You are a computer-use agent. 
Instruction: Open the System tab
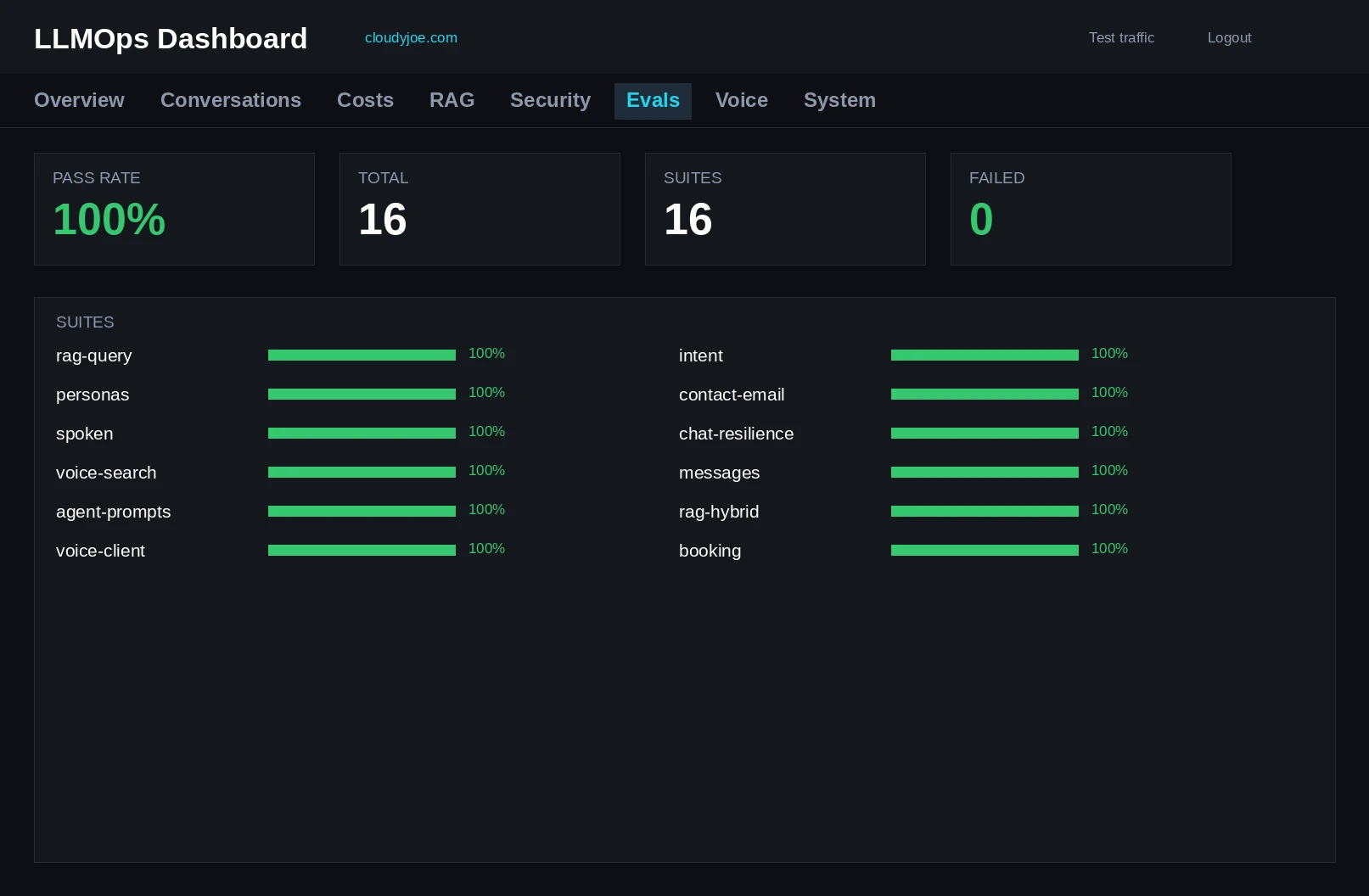(x=839, y=100)
